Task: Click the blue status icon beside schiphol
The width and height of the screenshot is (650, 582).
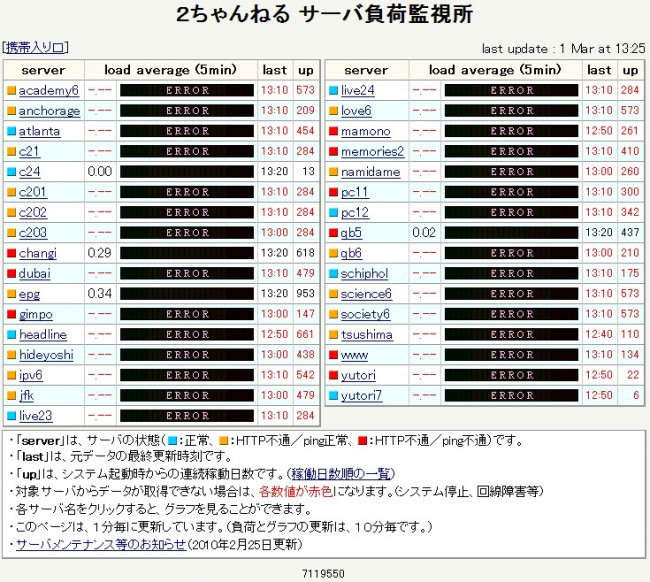Action: (x=333, y=273)
